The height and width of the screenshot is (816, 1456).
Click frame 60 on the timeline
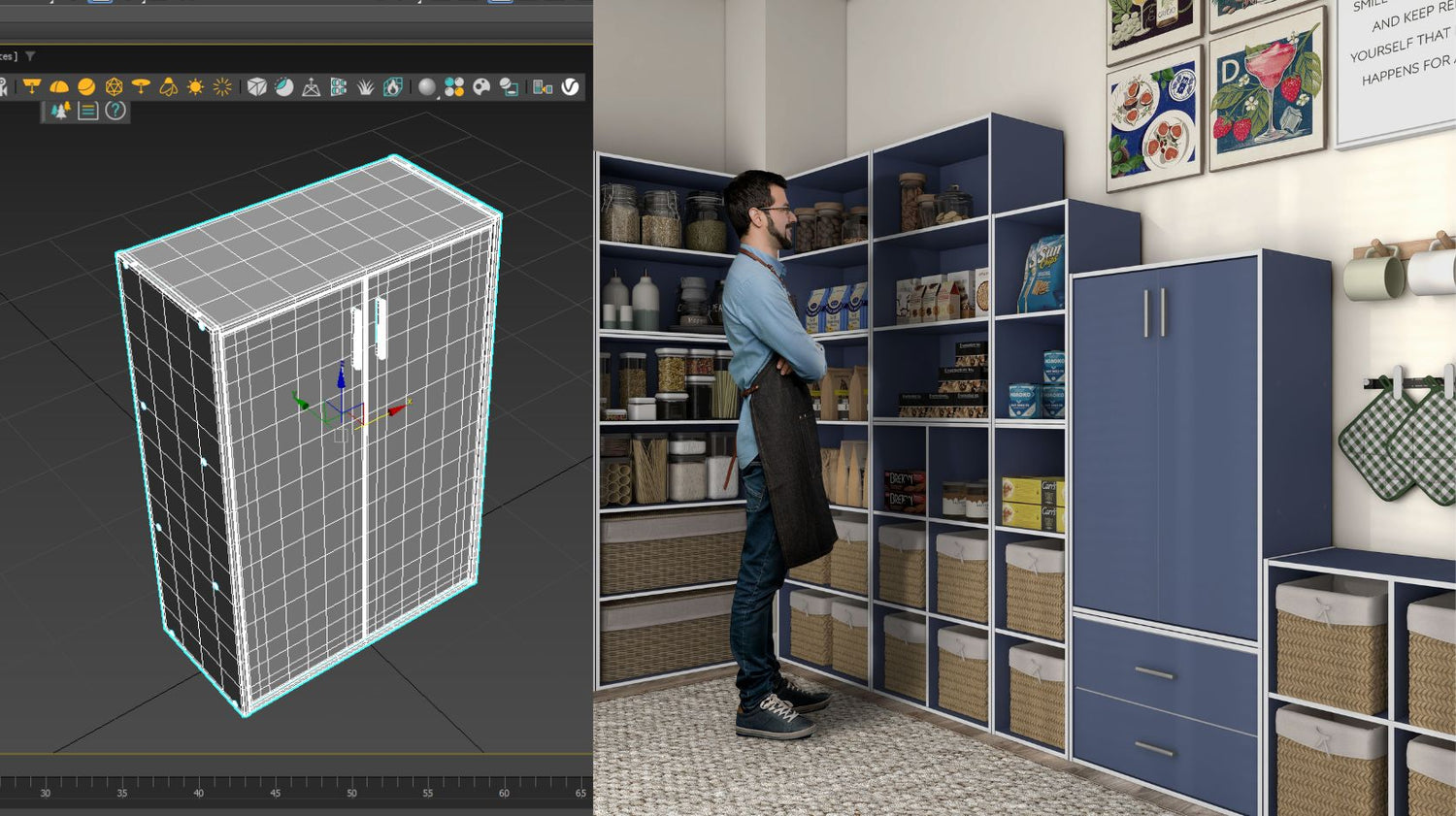pos(504,792)
